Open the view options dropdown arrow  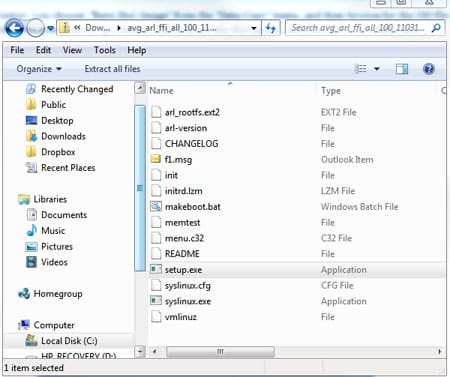pyautogui.click(x=377, y=69)
